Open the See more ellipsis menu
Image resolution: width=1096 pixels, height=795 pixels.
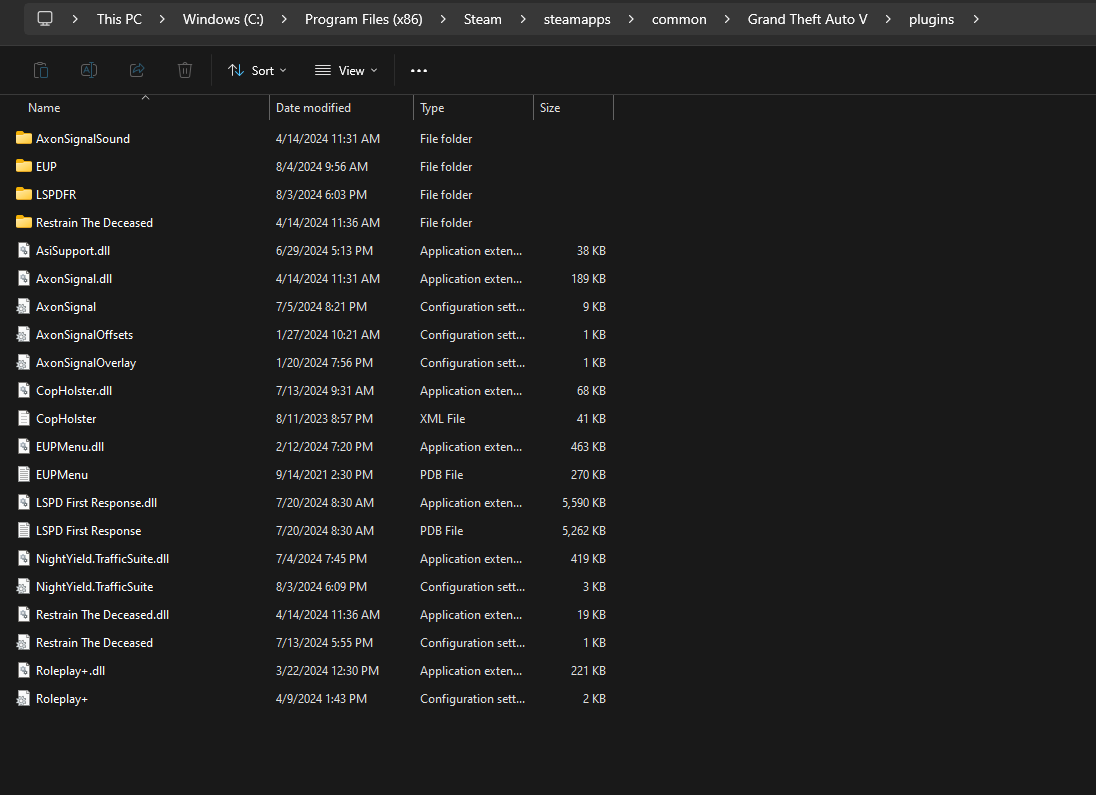419,70
